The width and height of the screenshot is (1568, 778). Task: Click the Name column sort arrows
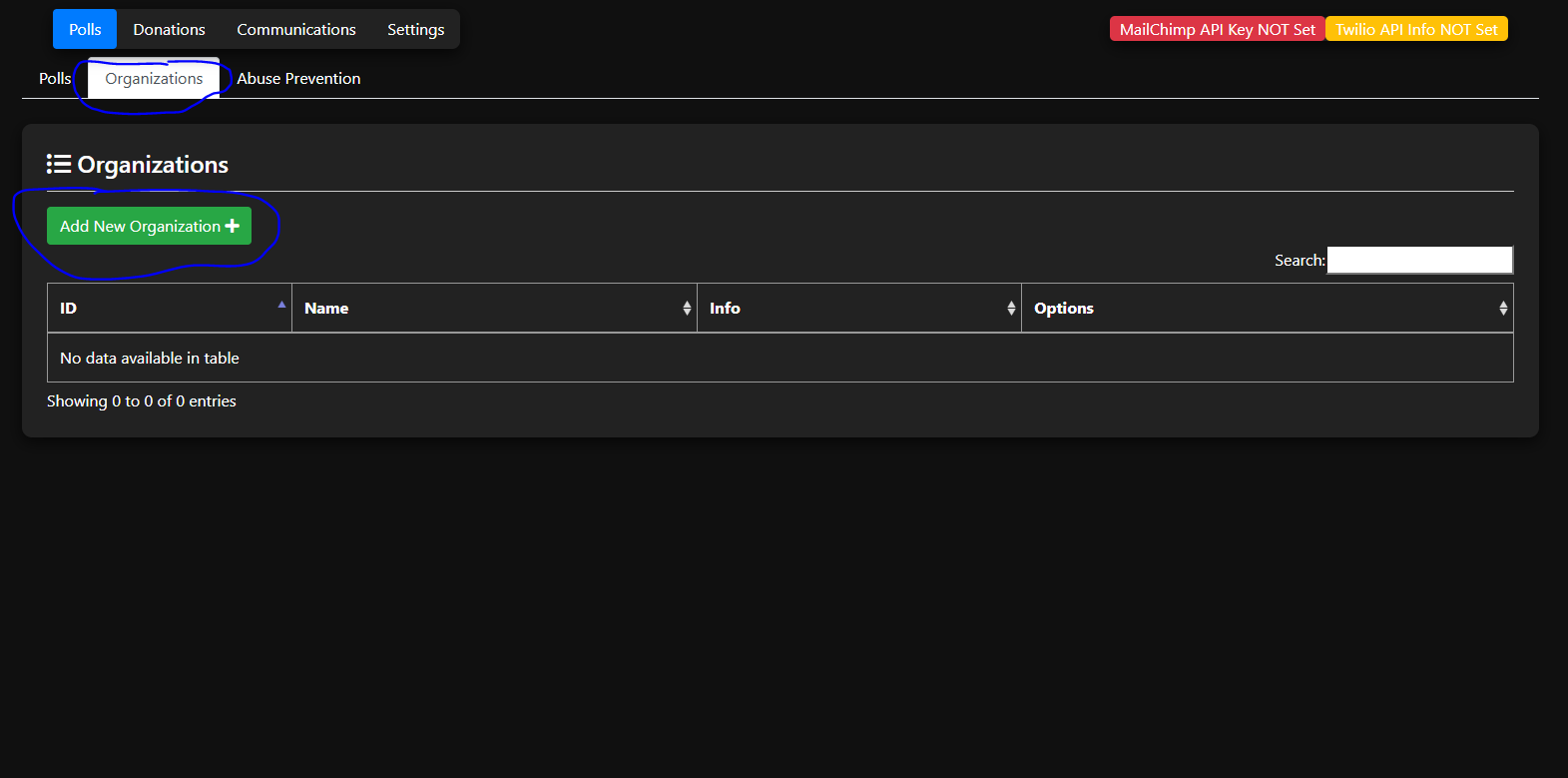(687, 309)
